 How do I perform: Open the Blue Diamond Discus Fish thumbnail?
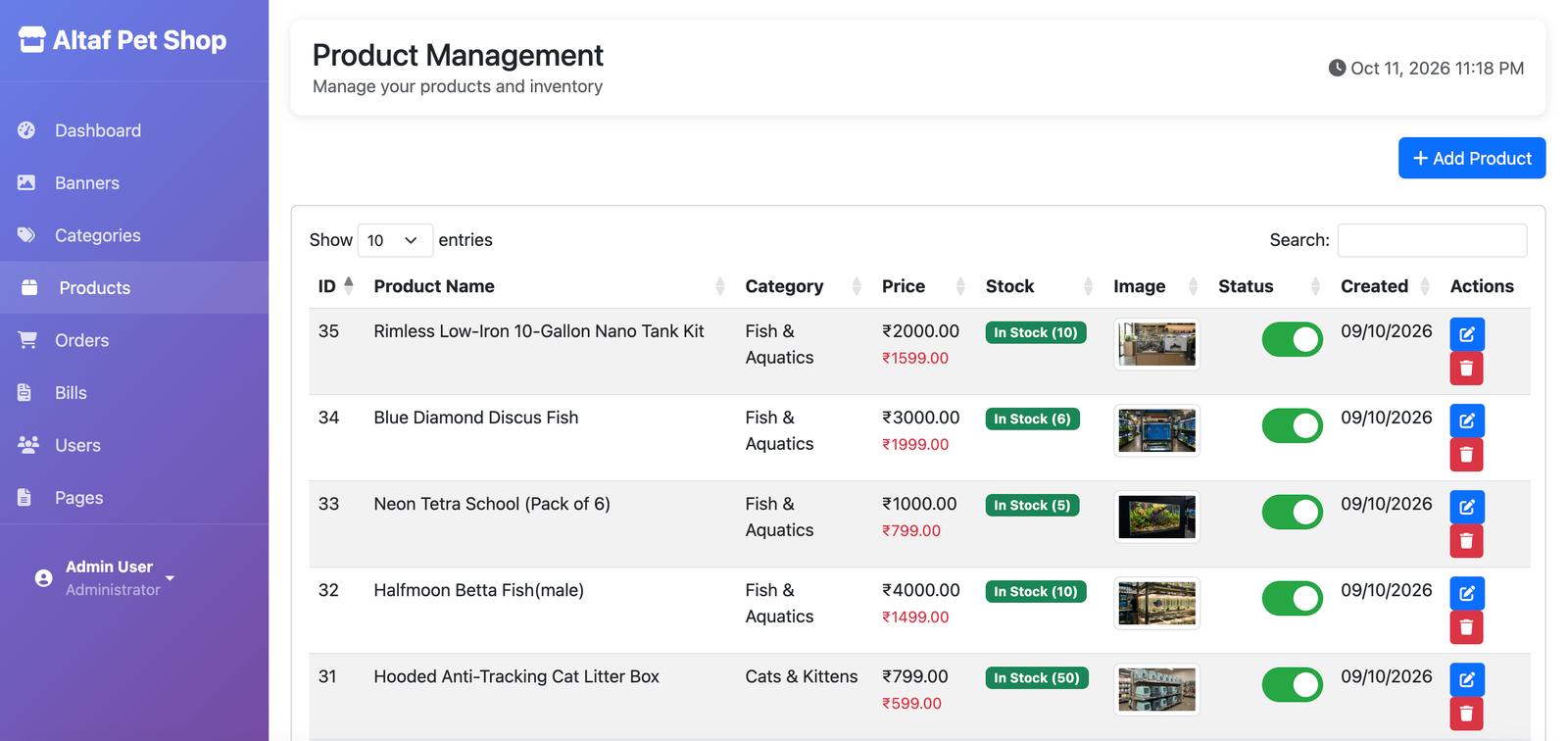pos(1156,430)
